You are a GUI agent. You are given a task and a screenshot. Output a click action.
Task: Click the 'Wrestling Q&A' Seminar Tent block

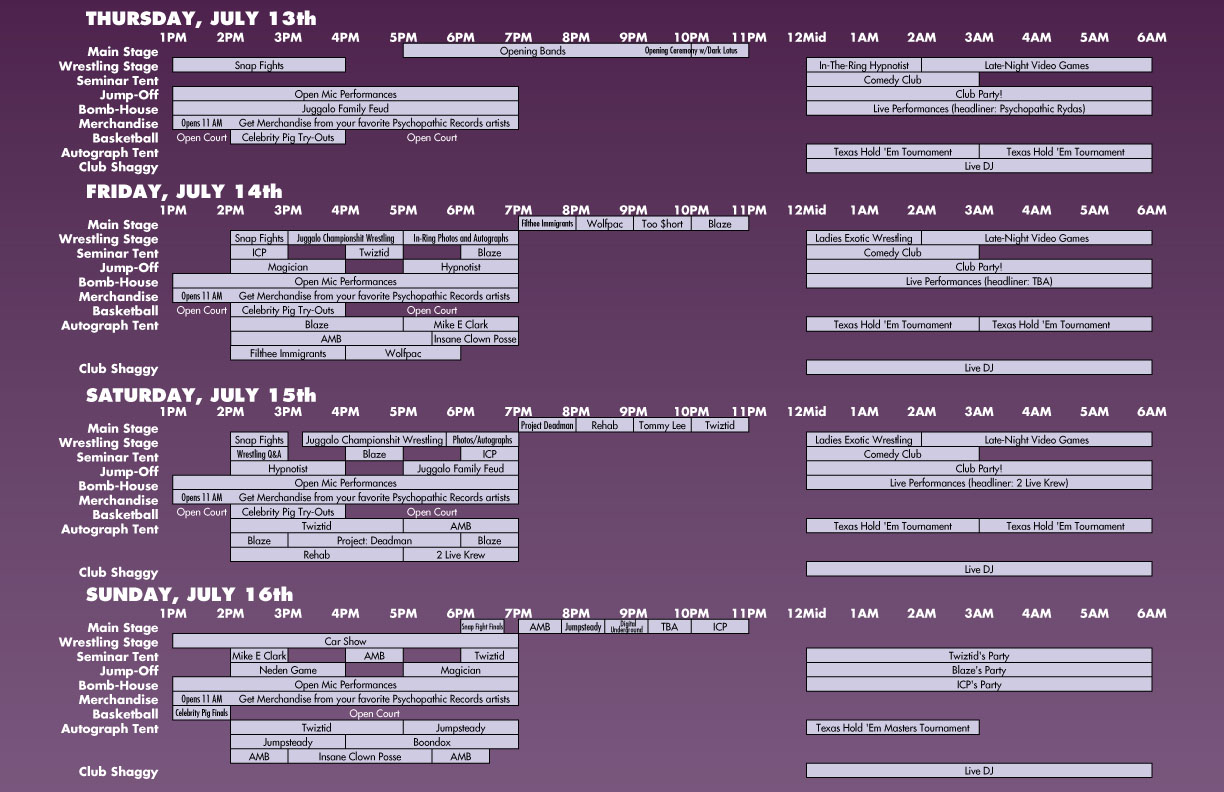259,454
